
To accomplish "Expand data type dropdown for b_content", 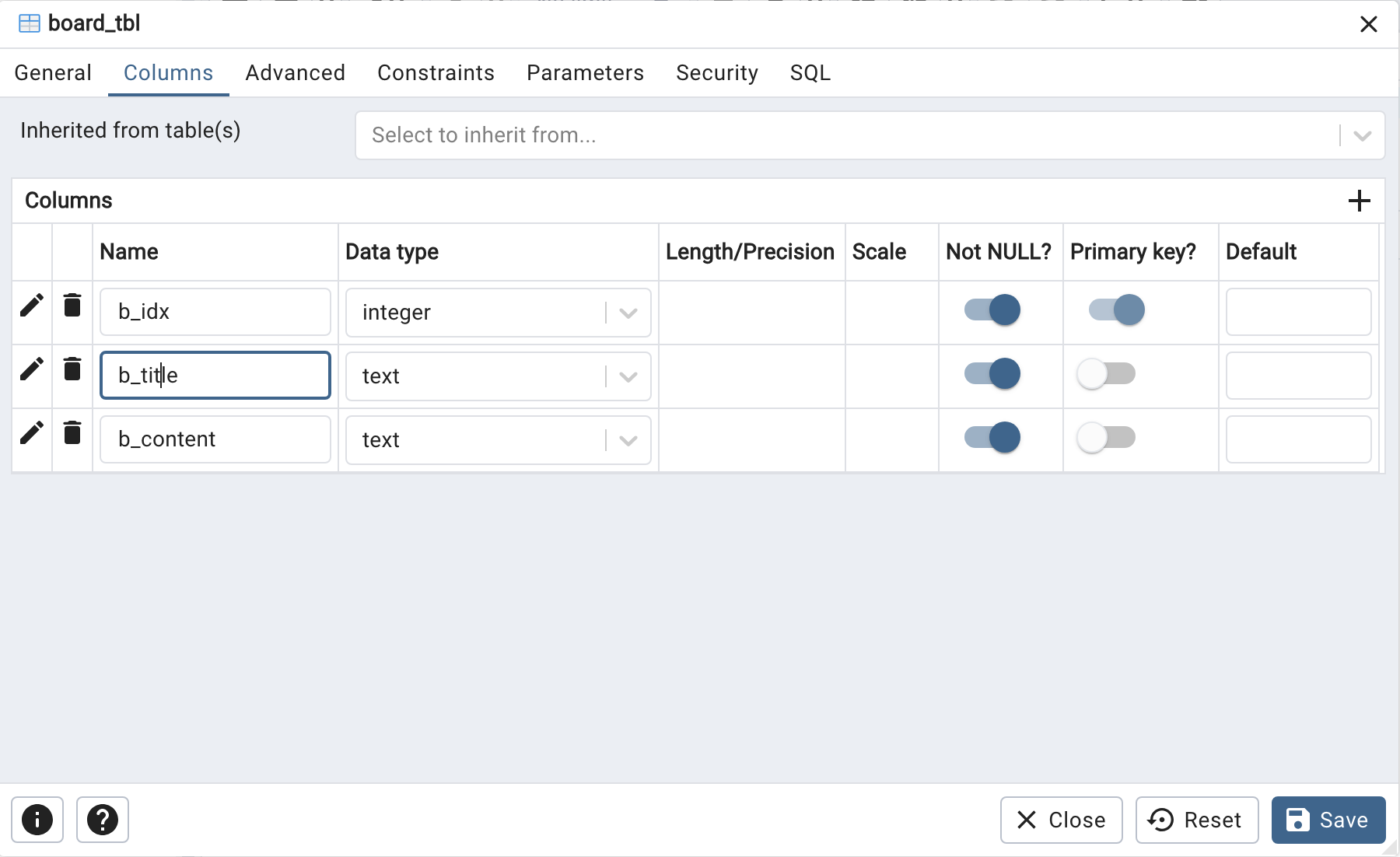I will point(628,440).
